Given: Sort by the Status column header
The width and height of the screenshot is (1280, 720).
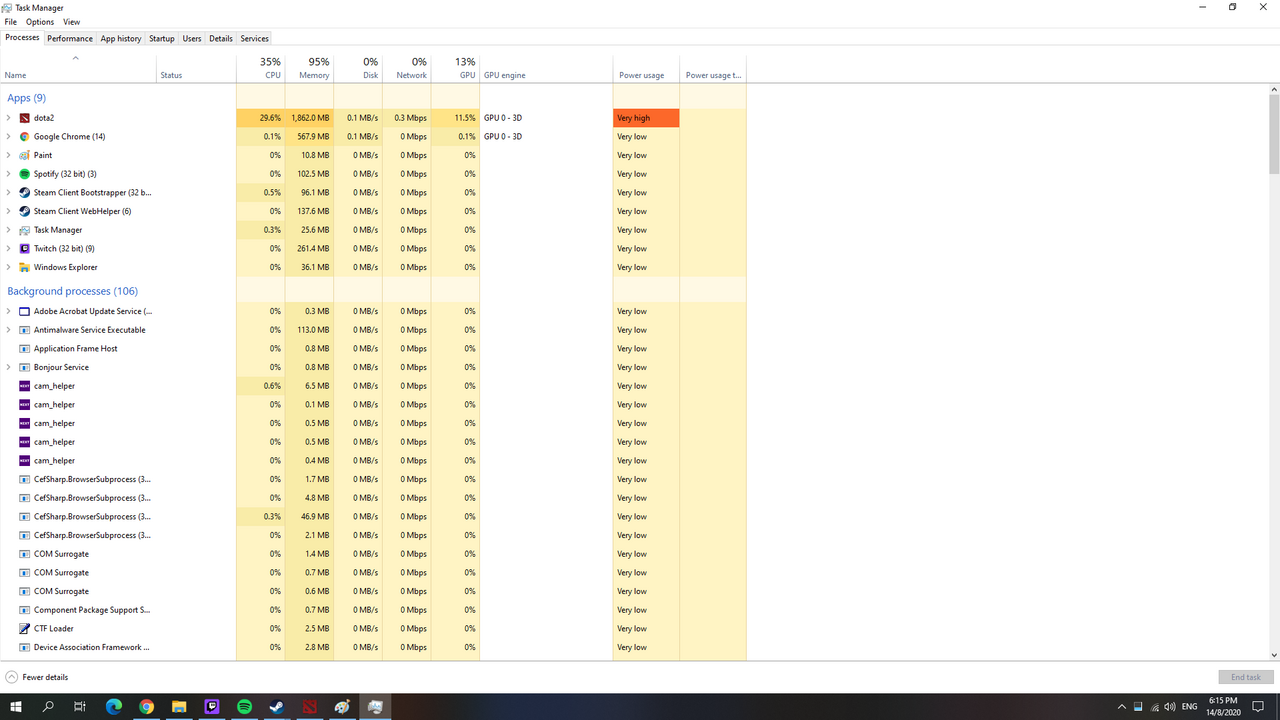Looking at the screenshot, I should click(x=196, y=68).
